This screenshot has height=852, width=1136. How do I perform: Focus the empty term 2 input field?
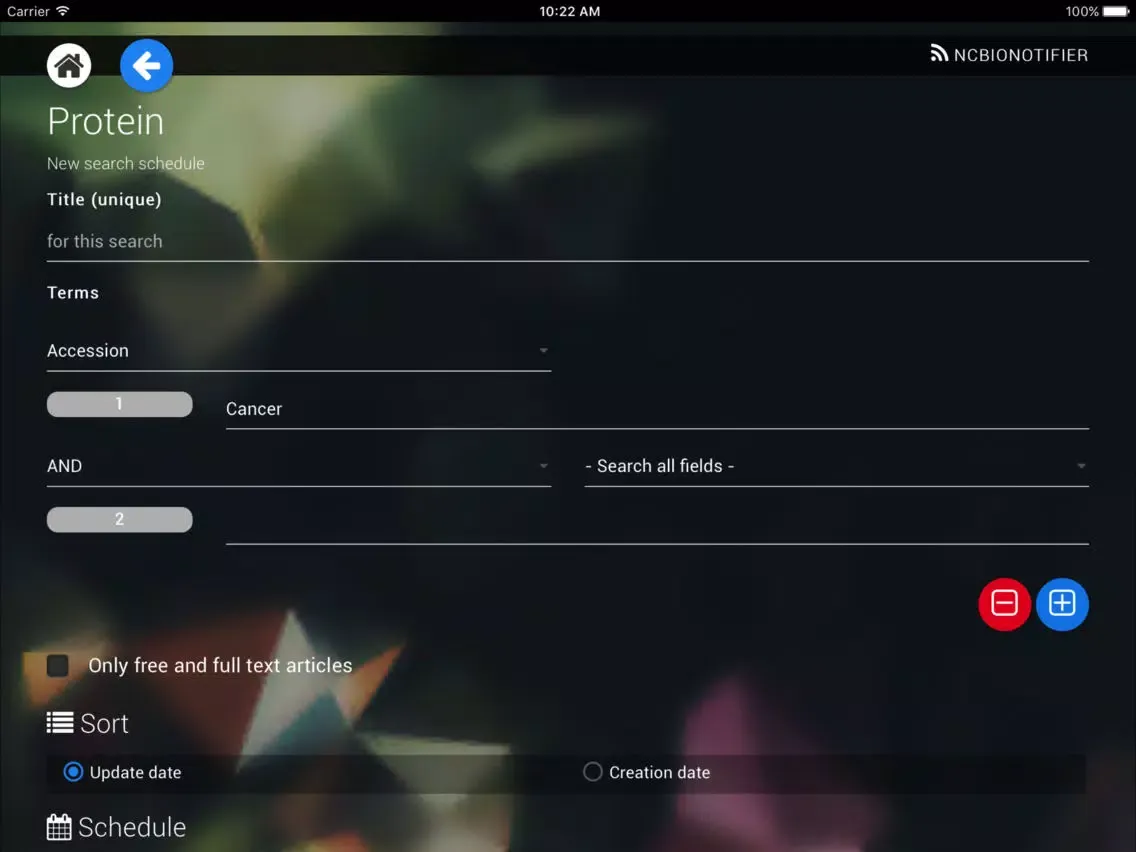[x=657, y=525]
